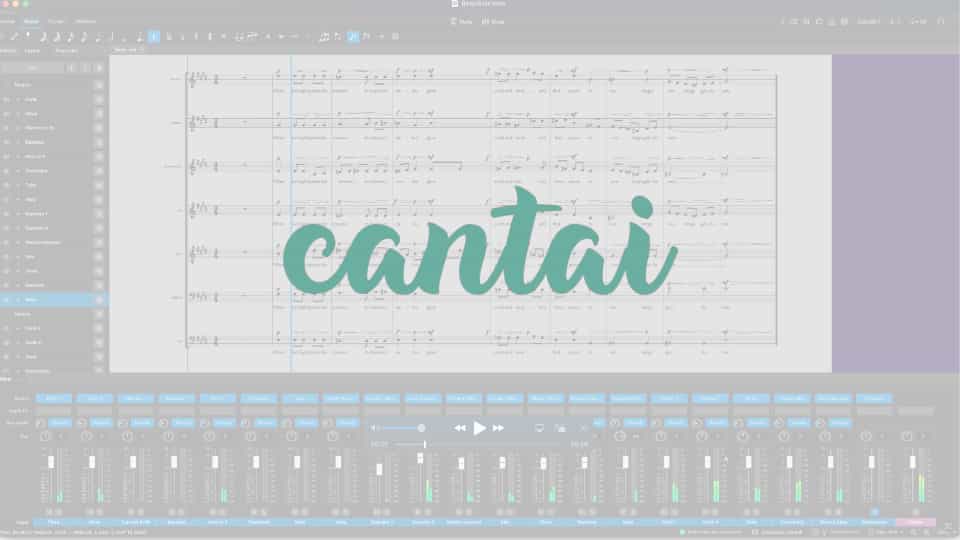Click the Master channel label in mixer

(x=915, y=522)
